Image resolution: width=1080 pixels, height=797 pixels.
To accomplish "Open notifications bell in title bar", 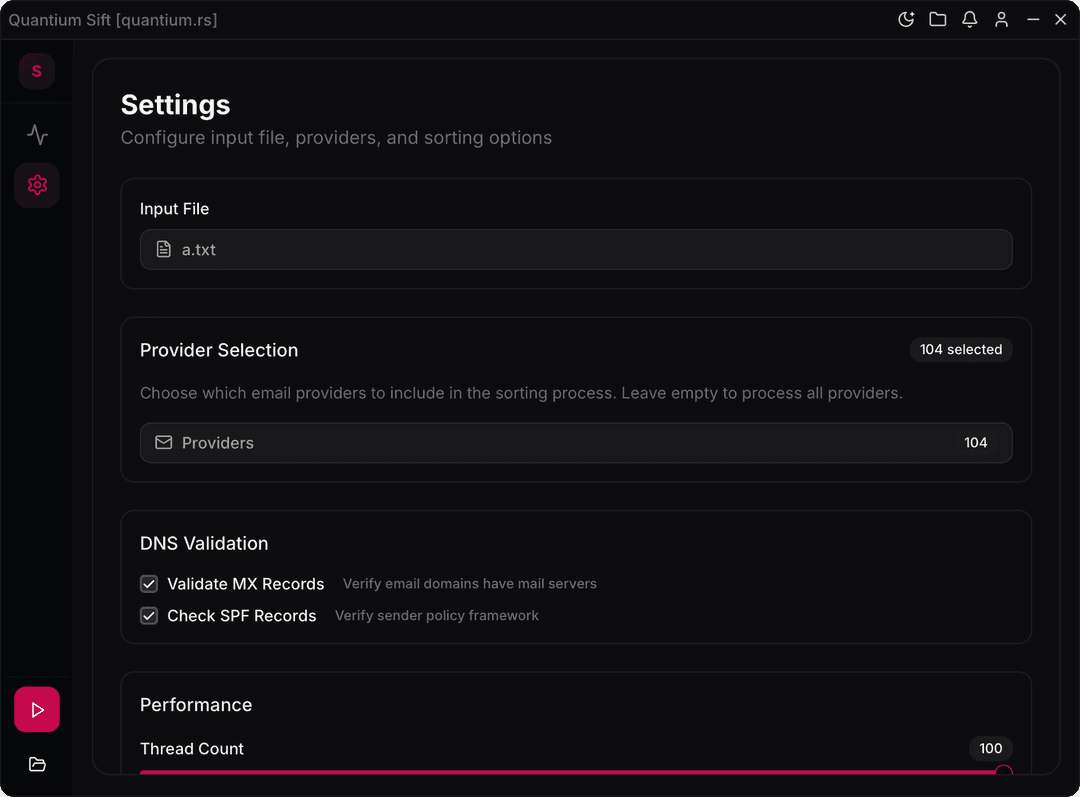I will tap(969, 19).
